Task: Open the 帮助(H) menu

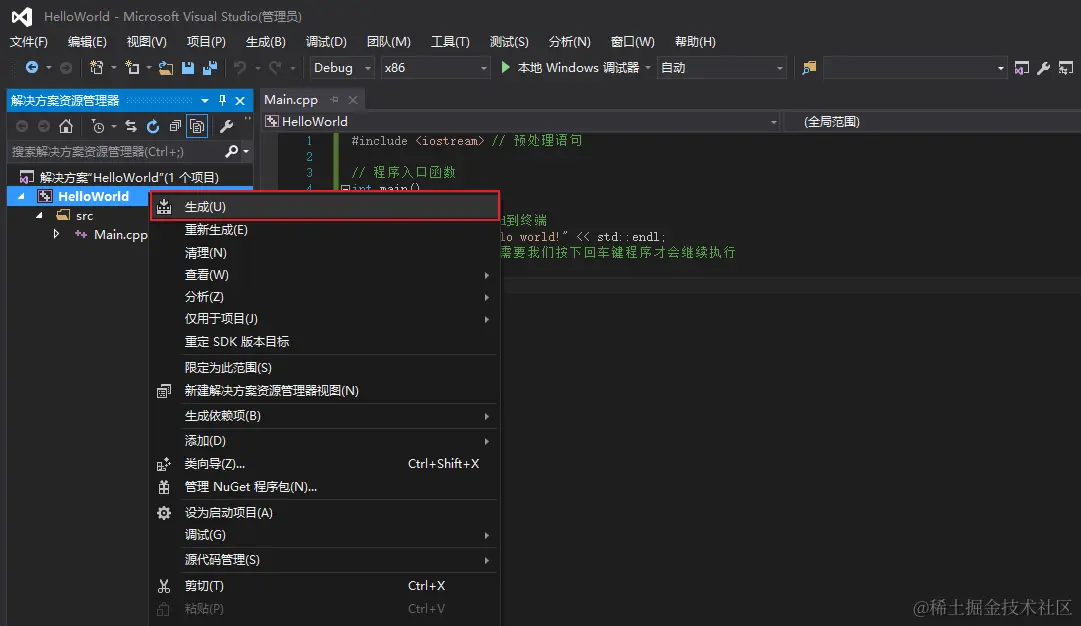Action: point(695,42)
